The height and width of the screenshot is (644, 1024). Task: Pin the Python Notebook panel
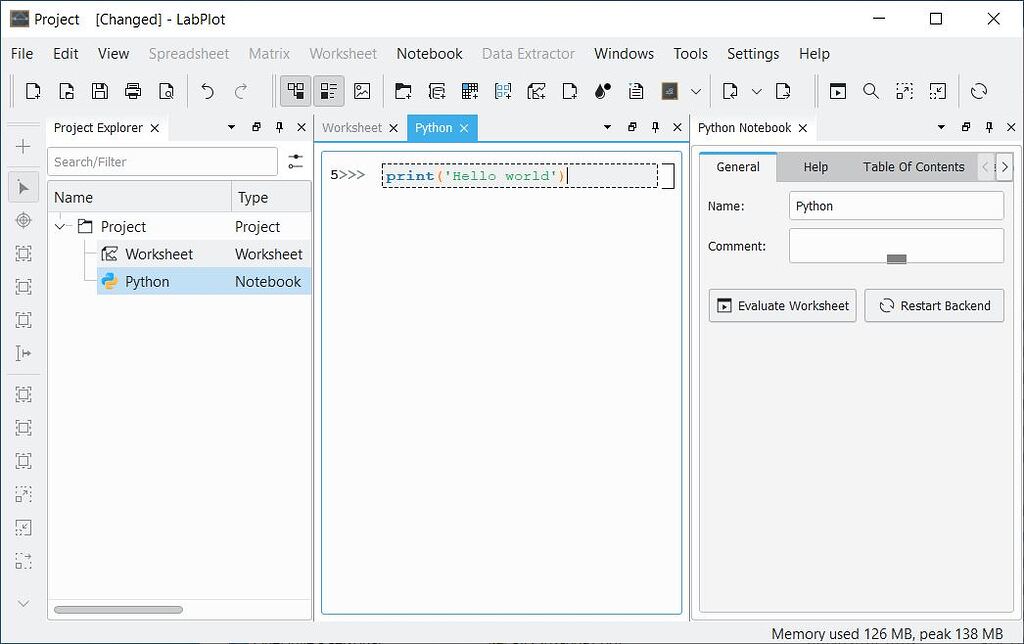coord(988,127)
